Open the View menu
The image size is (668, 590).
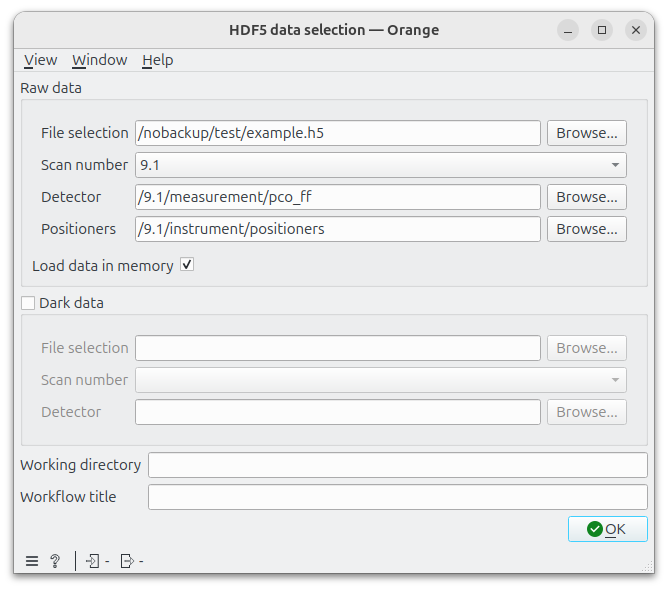(x=40, y=60)
